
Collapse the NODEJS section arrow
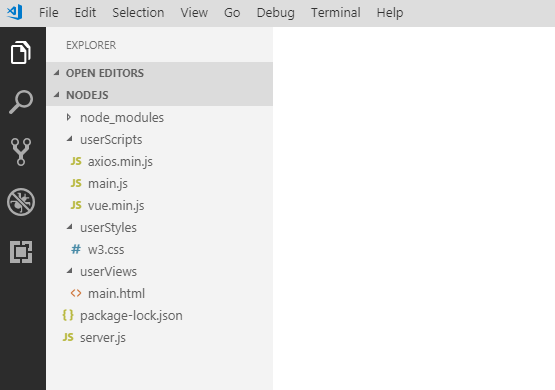click(57, 95)
